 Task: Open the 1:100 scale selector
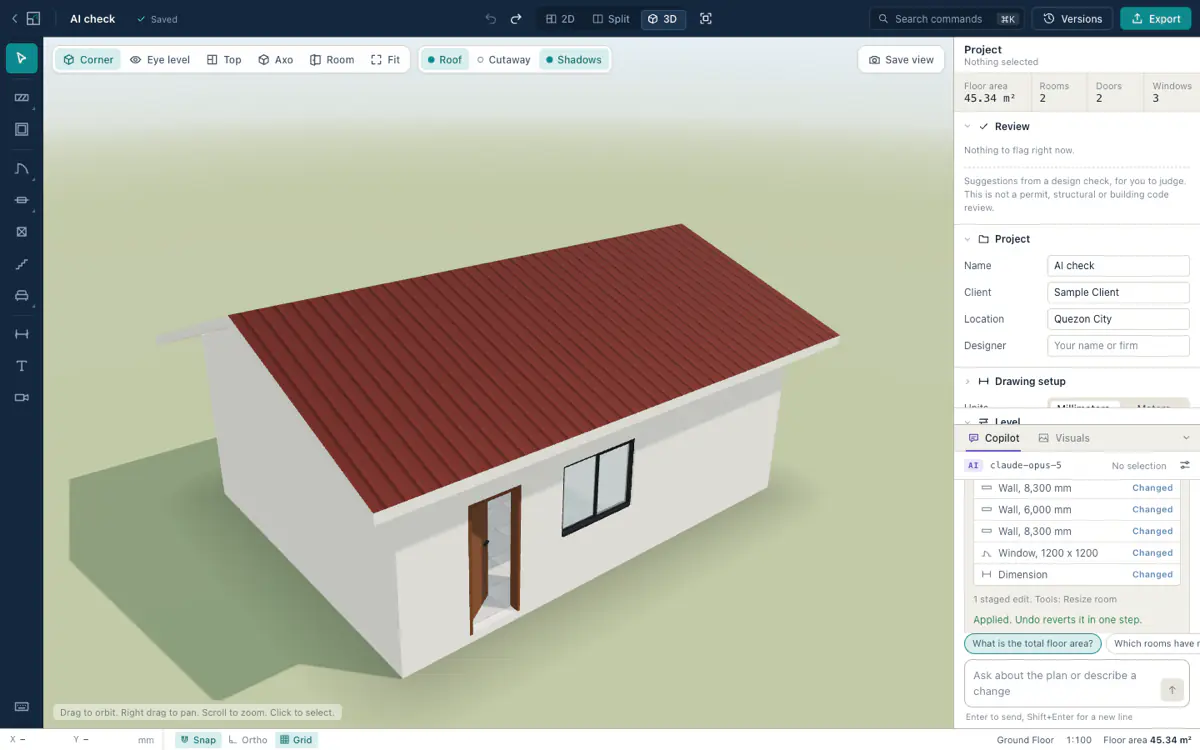pyautogui.click(x=1078, y=740)
